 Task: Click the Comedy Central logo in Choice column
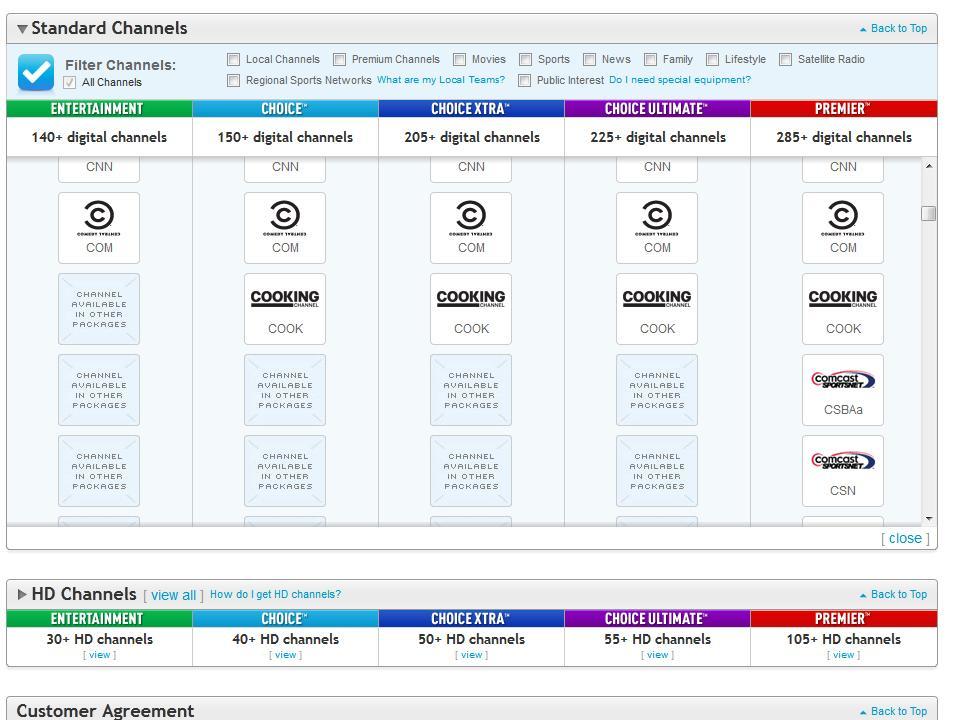pyautogui.click(x=285, y=219)
